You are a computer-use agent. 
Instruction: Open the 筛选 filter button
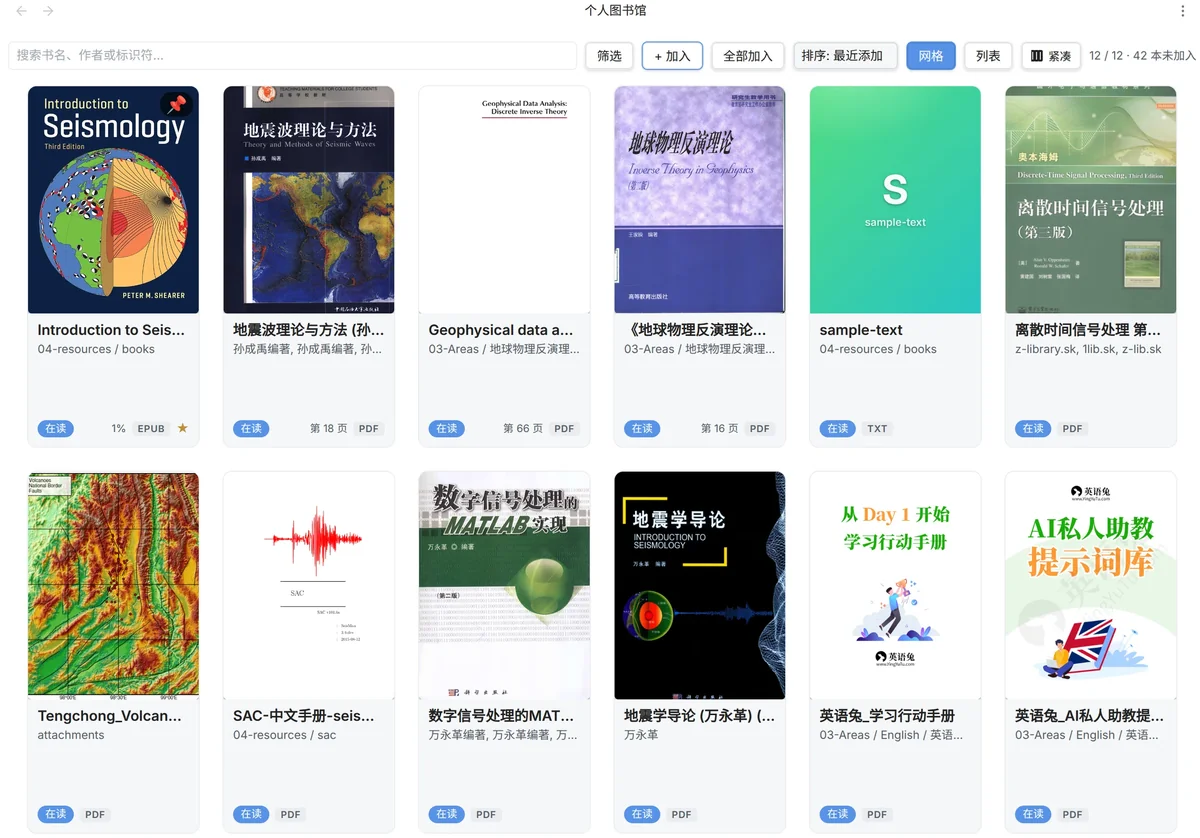609,56
